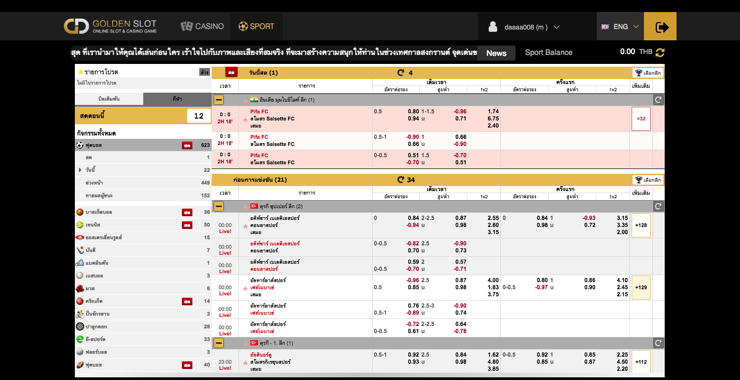Select the boxing sport with count 6
The image size is (740, 380).
(143, 288)
